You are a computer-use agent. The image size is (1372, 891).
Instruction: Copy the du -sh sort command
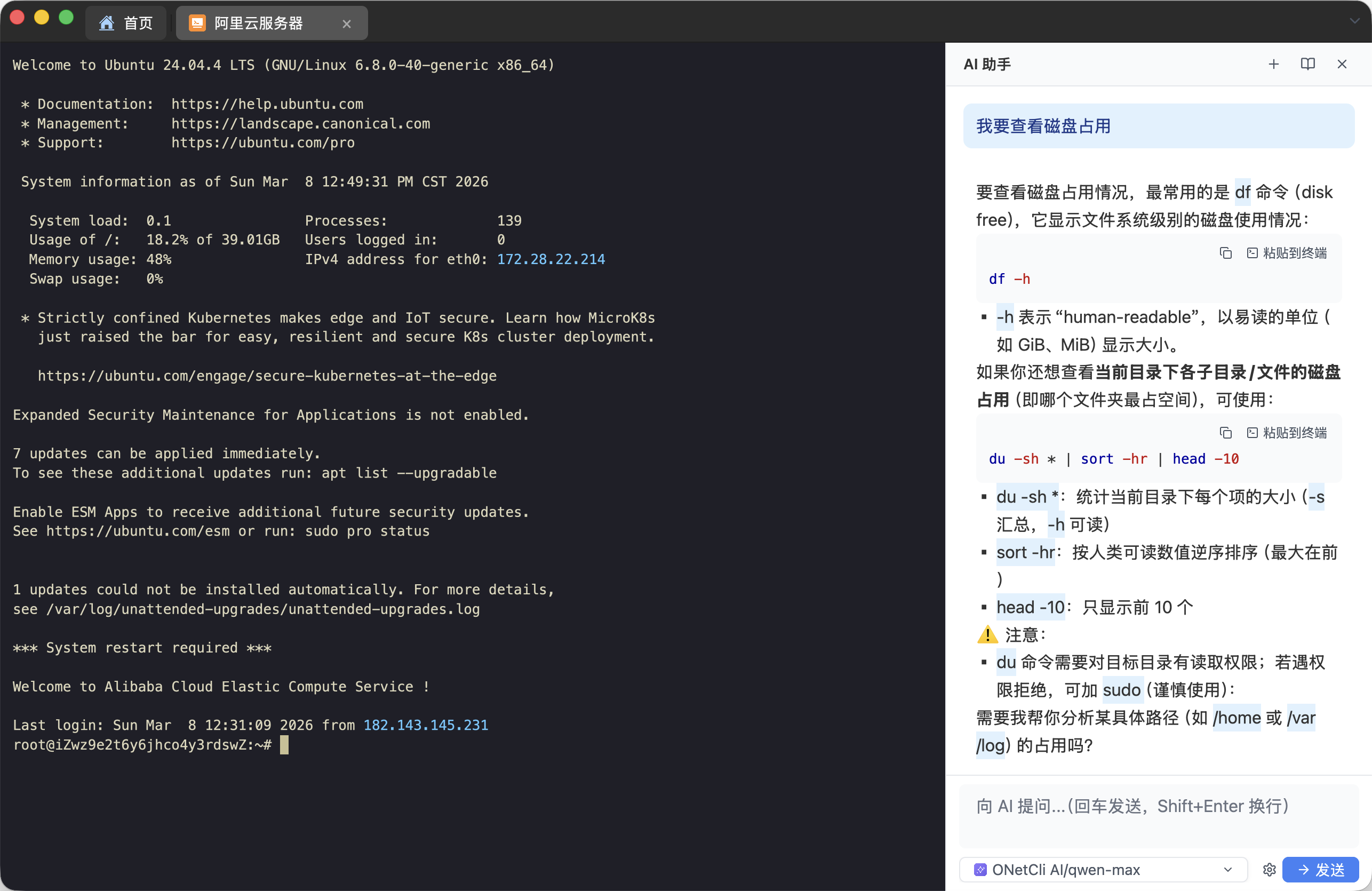click(1226, 433)
